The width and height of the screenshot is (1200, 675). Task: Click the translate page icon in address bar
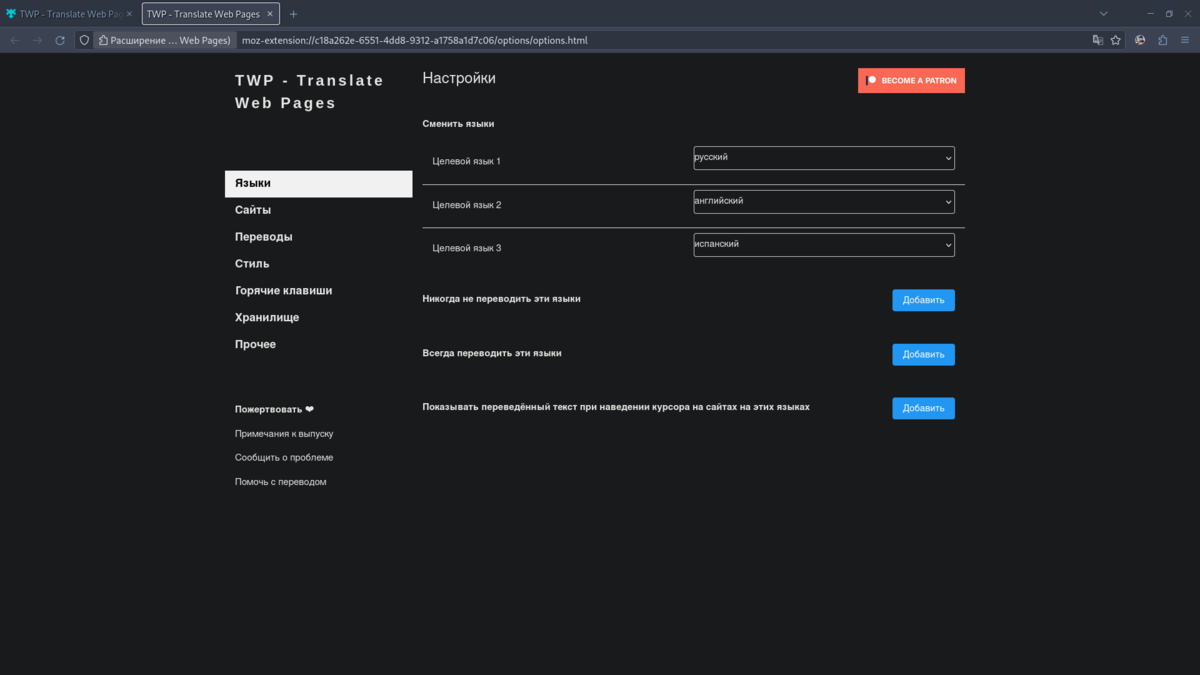coord(1098,40)
